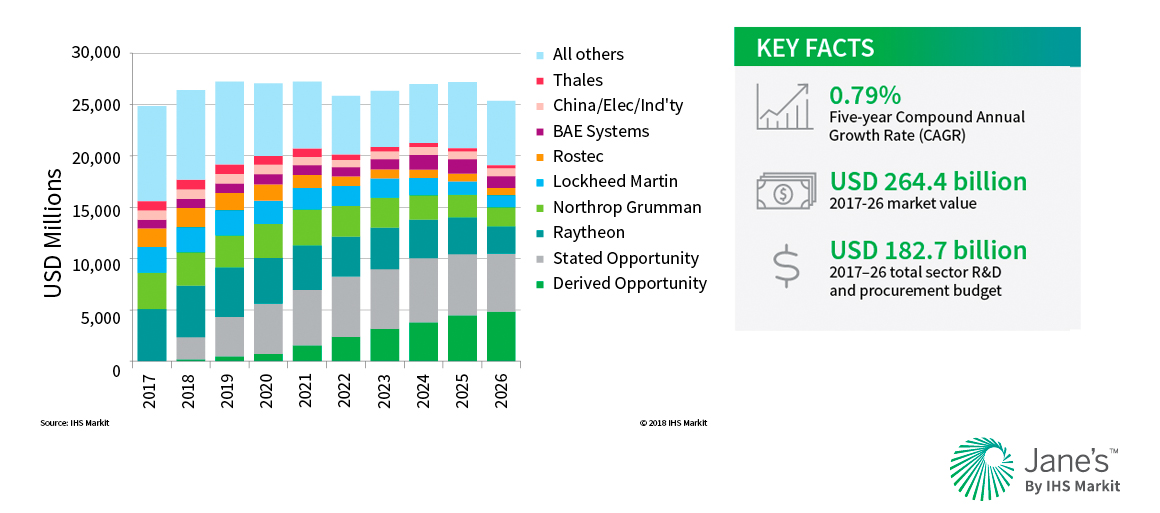1160x513 pixels.
Task: Click the Derived Opportunity segment of the 2026 bar
Action: [x=502, y=337]
